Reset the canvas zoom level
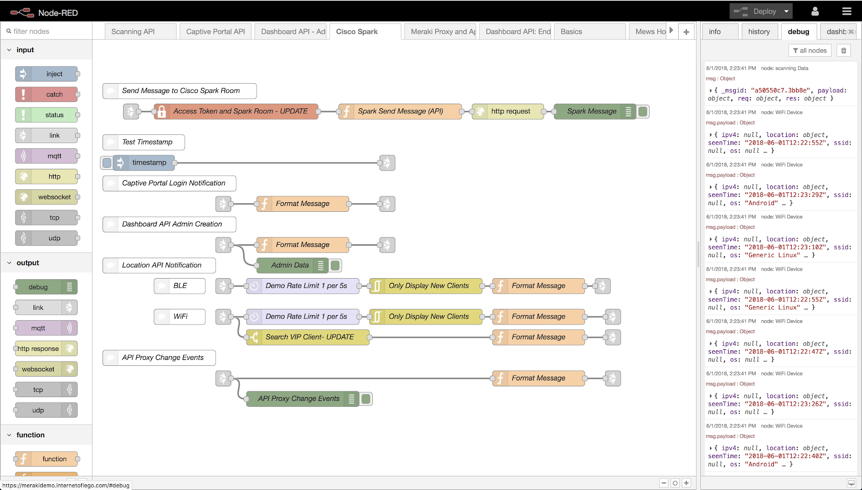 [x=675, y=483]
